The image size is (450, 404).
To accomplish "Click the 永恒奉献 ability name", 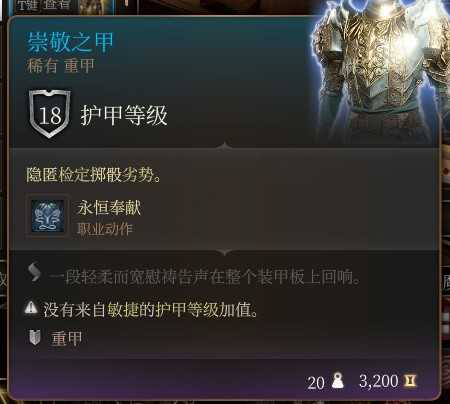I will tap(109, 208).
